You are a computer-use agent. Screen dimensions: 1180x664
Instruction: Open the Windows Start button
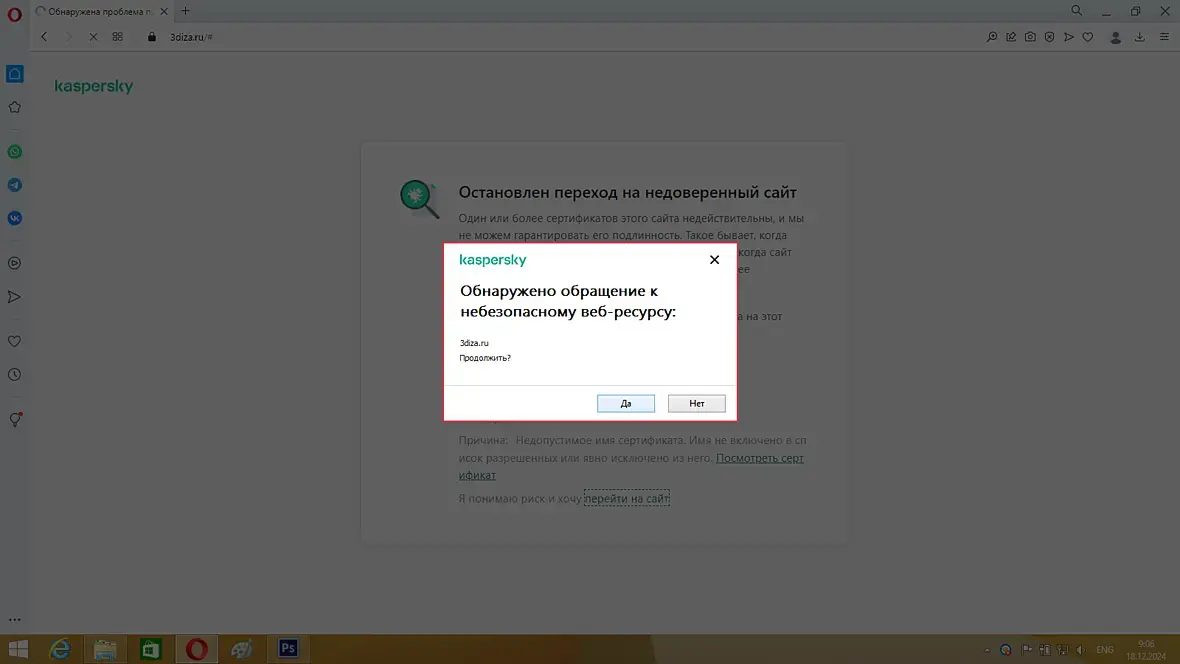tap(17, 649)
